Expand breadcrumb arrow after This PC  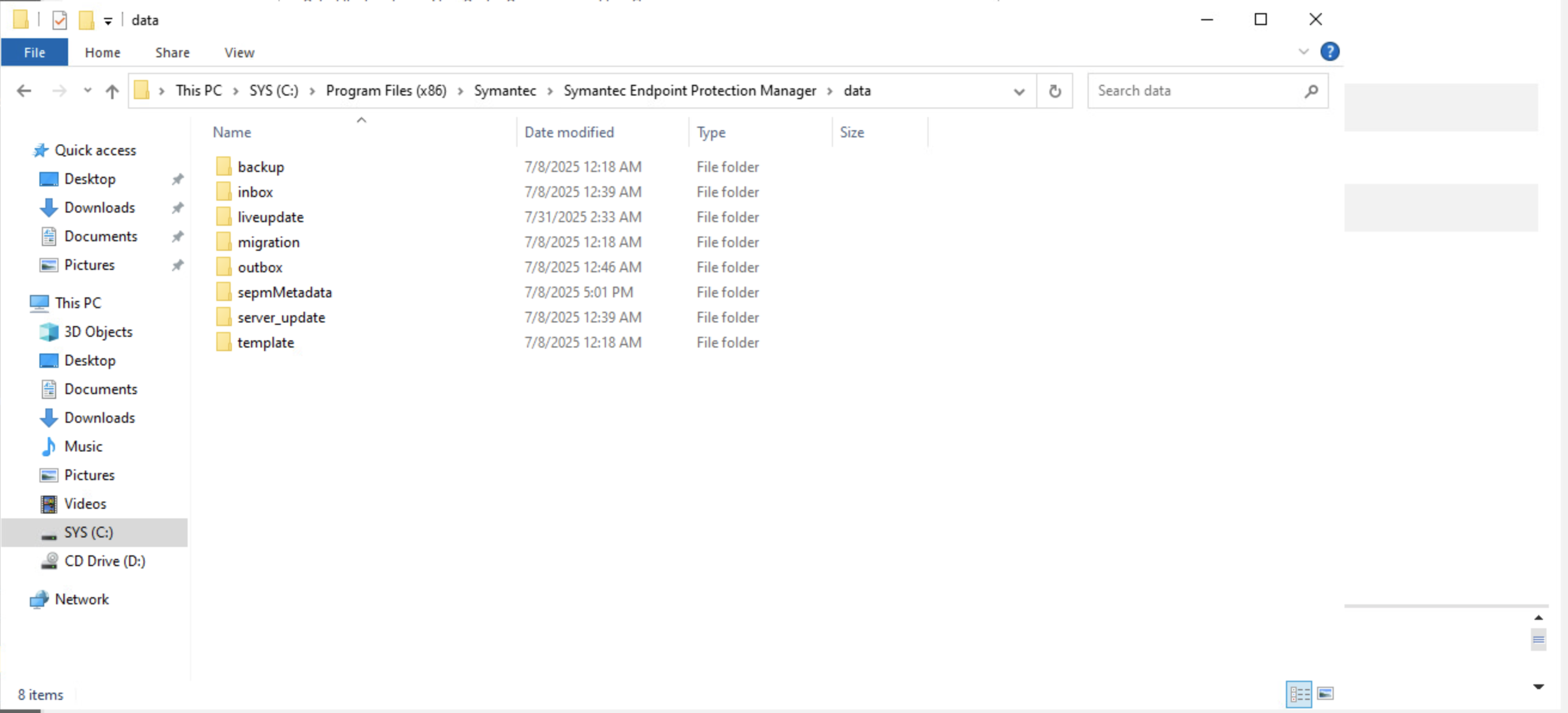click(235, 91)
